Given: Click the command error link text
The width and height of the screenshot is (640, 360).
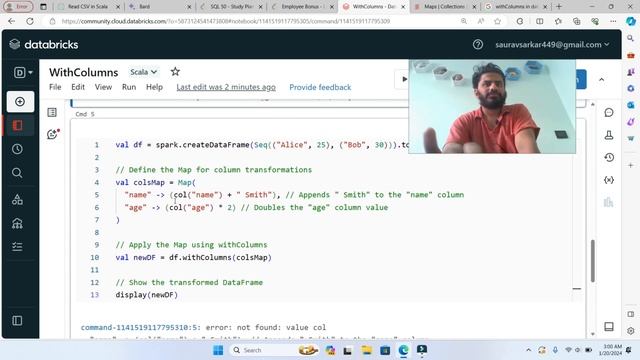Looking at the screenshot, I should click(x=140, y=327).
